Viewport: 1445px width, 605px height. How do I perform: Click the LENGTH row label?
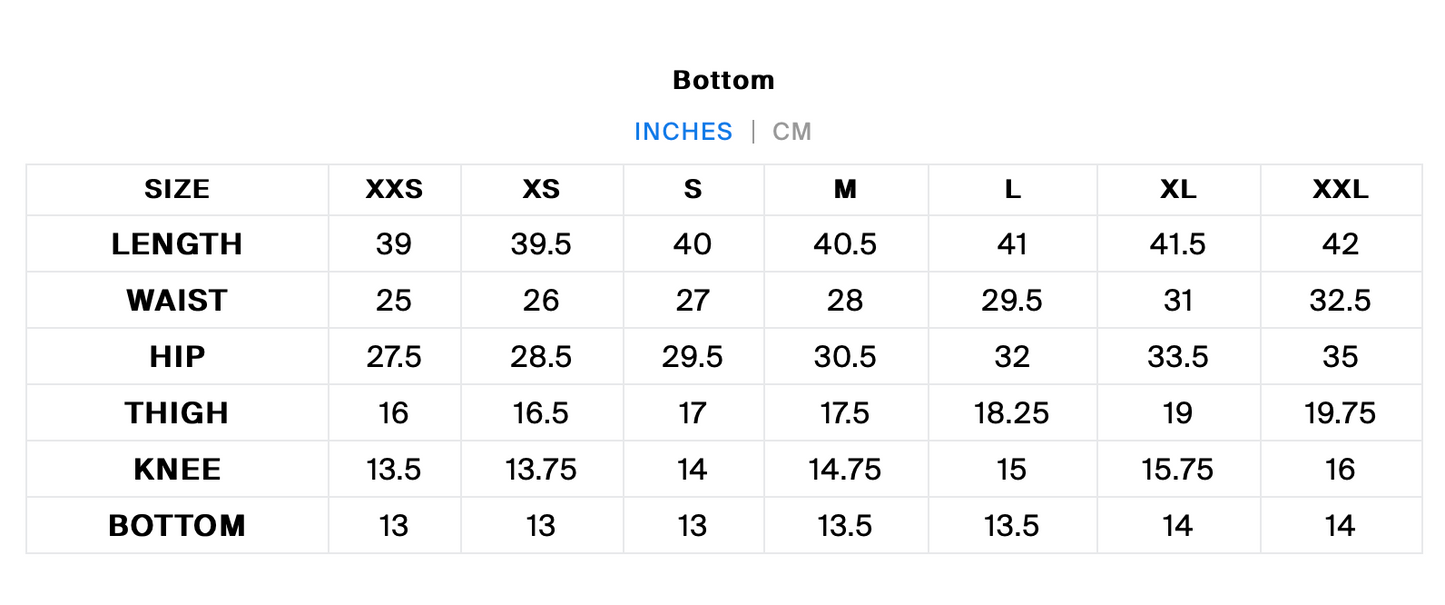tap(177, 244)
